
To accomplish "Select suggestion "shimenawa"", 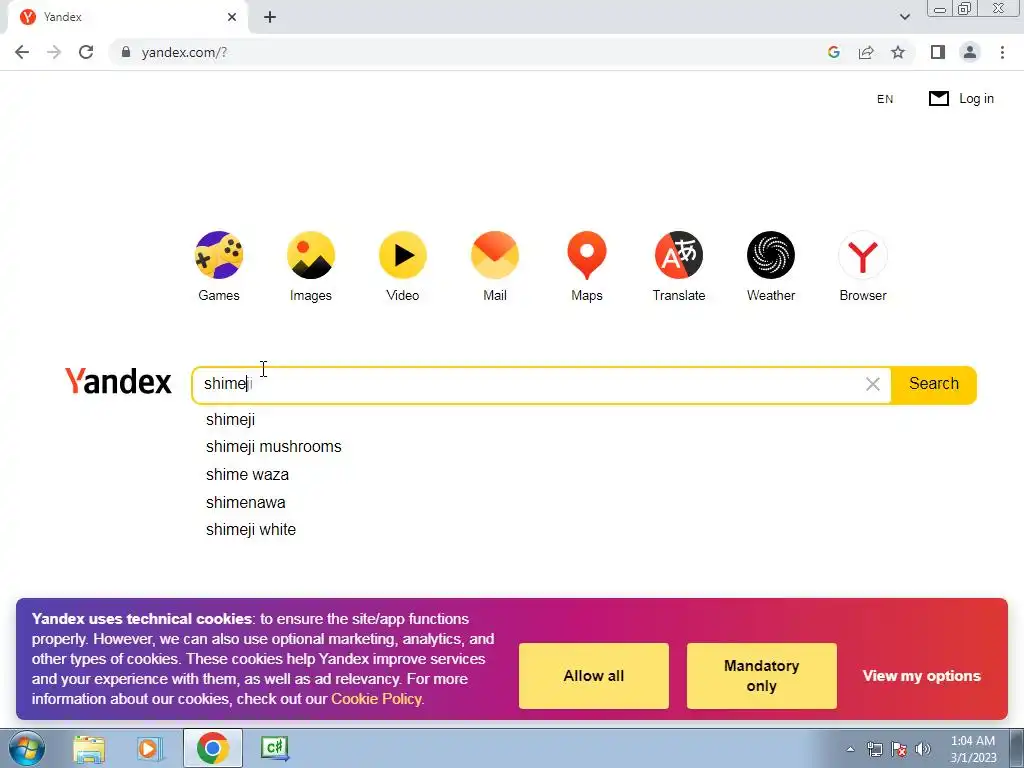I will coord(246,502).
